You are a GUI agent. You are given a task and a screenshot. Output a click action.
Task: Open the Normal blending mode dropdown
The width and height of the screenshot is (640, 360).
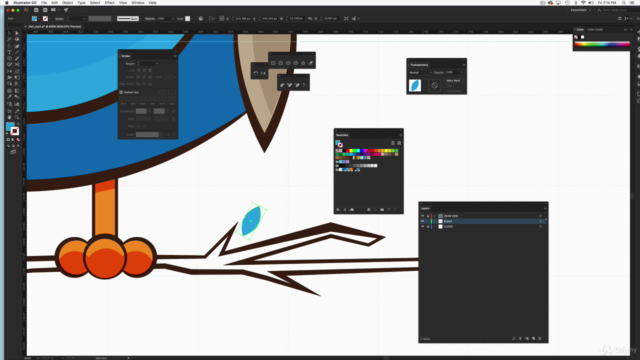pos(420,72)
